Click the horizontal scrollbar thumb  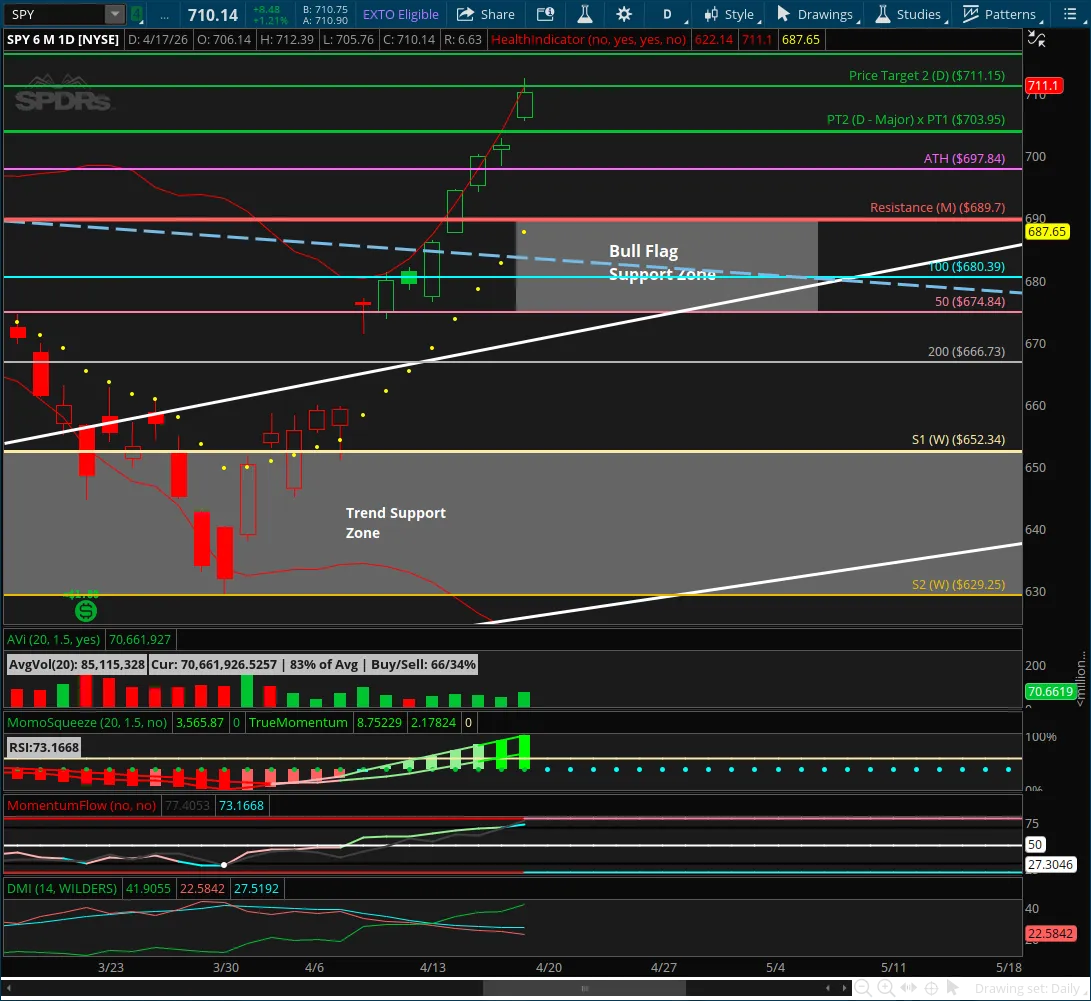click(x=584, y=988)
